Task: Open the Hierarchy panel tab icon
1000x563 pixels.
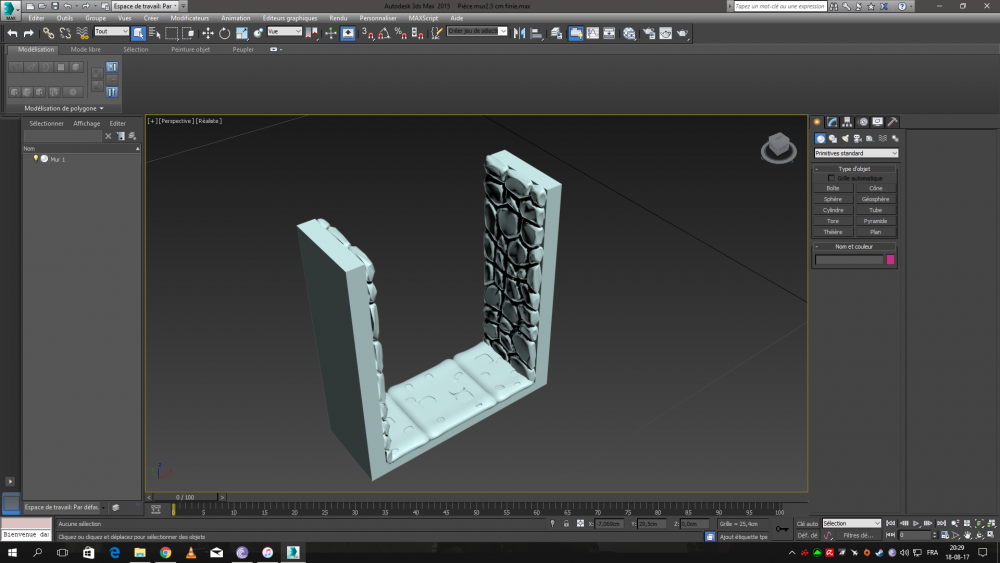Action: [x=847, y=122]
